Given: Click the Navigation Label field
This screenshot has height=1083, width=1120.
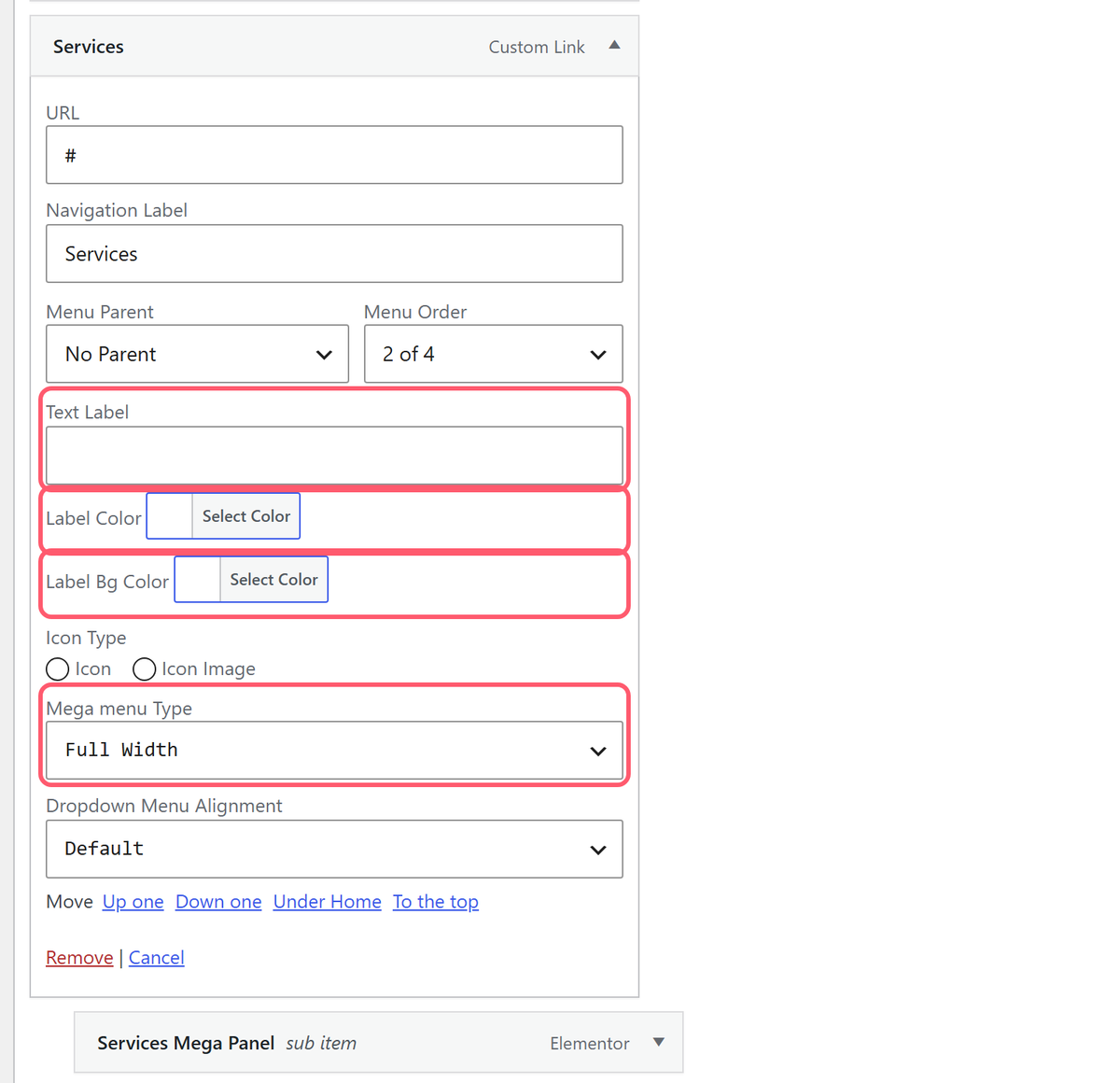Looking at the screenshot, I should [334, 254].
